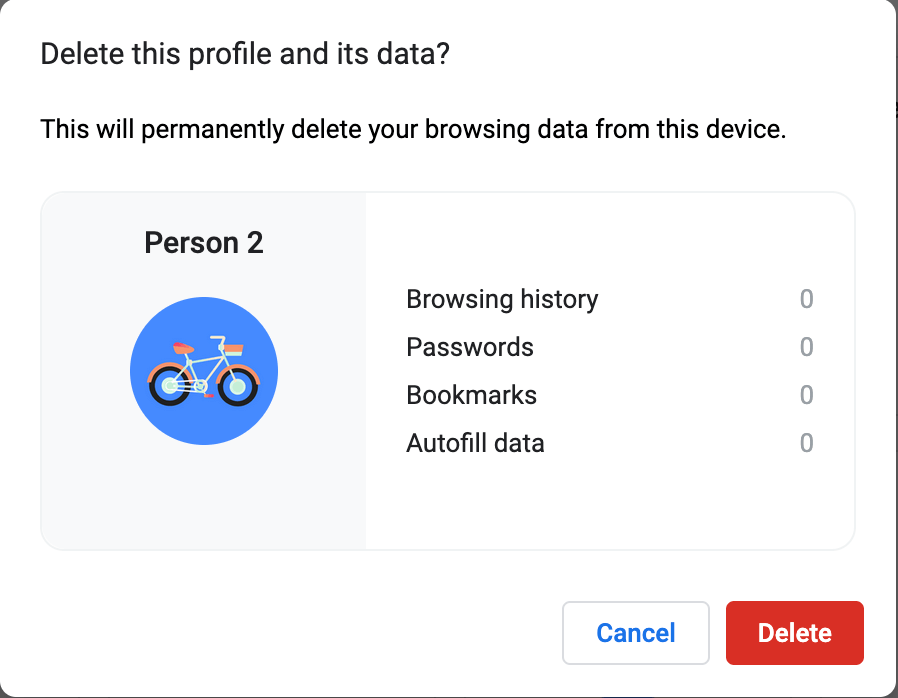Click the Bookmarks label
Screen dimensions: 898x698
coord(471,395)
